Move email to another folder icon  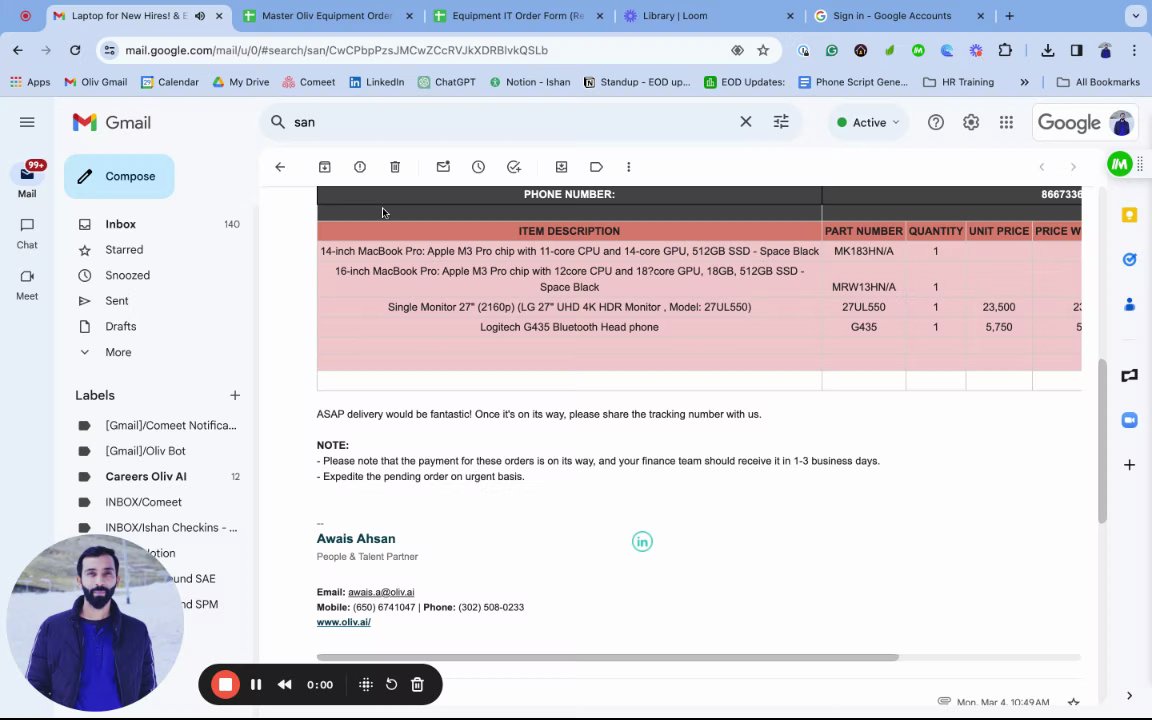click(x=561, y=167)
